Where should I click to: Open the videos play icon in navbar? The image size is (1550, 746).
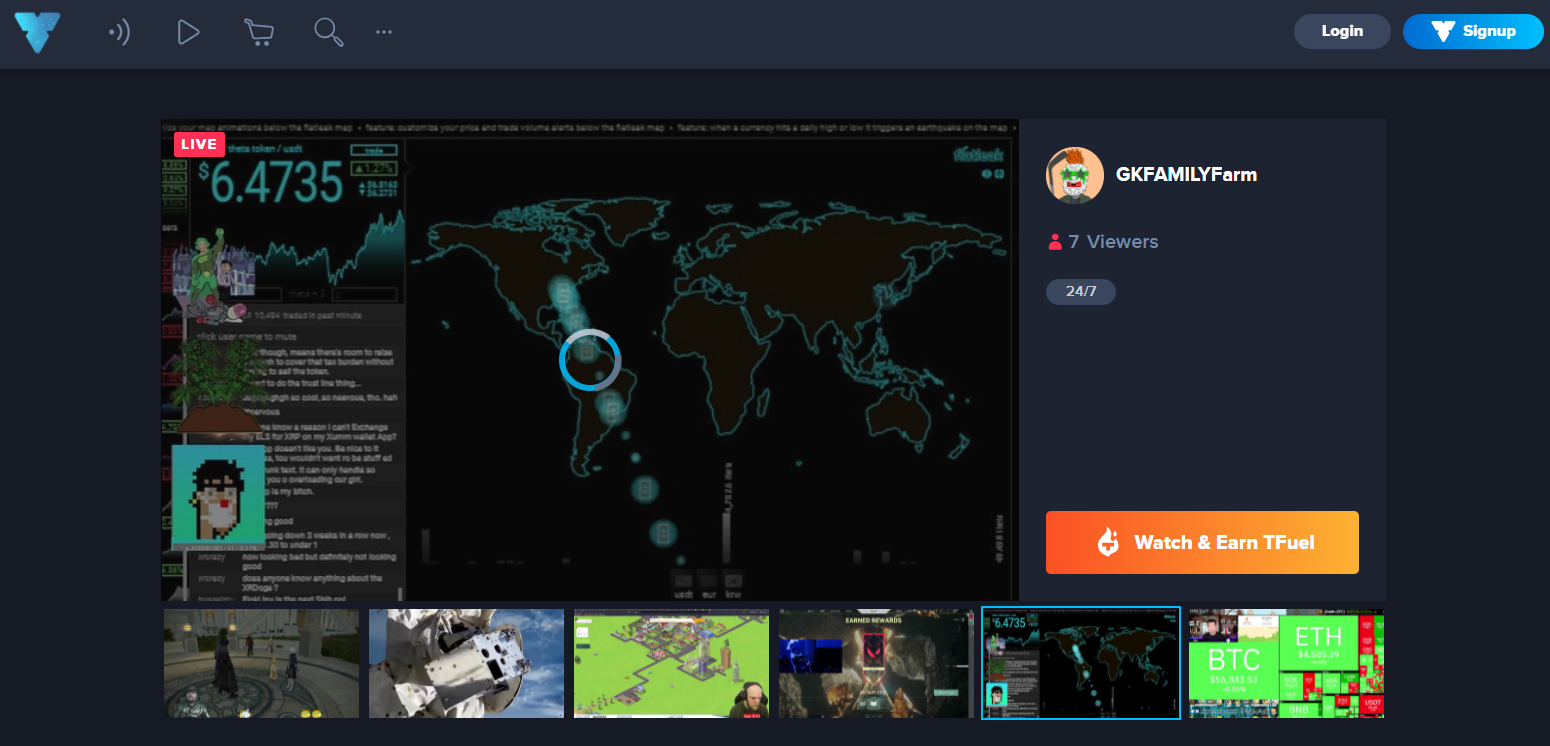(x=188, y=32)
